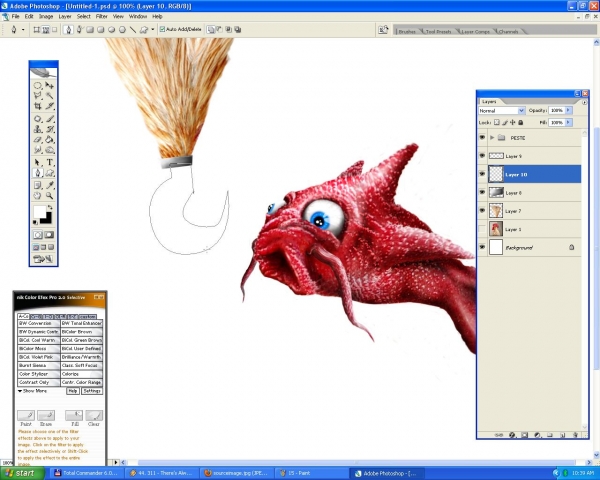Screen dimensions: 600x480
Task: Choose Line tool in options bar
Action: click(x=133, y=29)
